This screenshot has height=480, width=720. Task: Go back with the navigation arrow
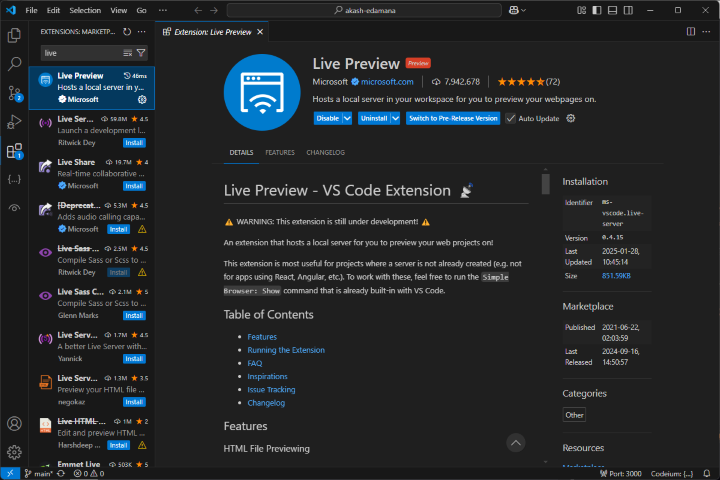coord(198,10)
